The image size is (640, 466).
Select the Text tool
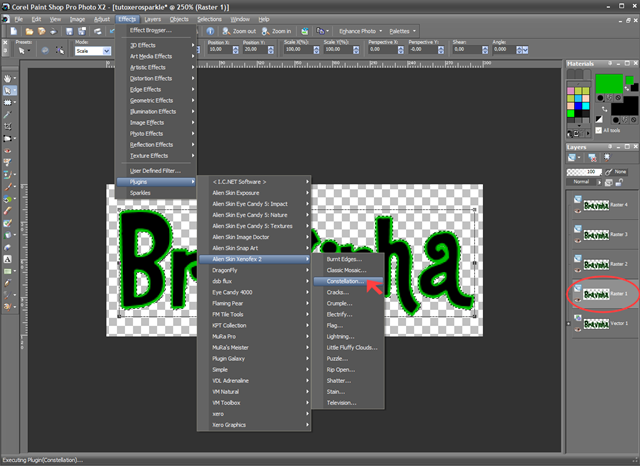click(x=7, y=259)
